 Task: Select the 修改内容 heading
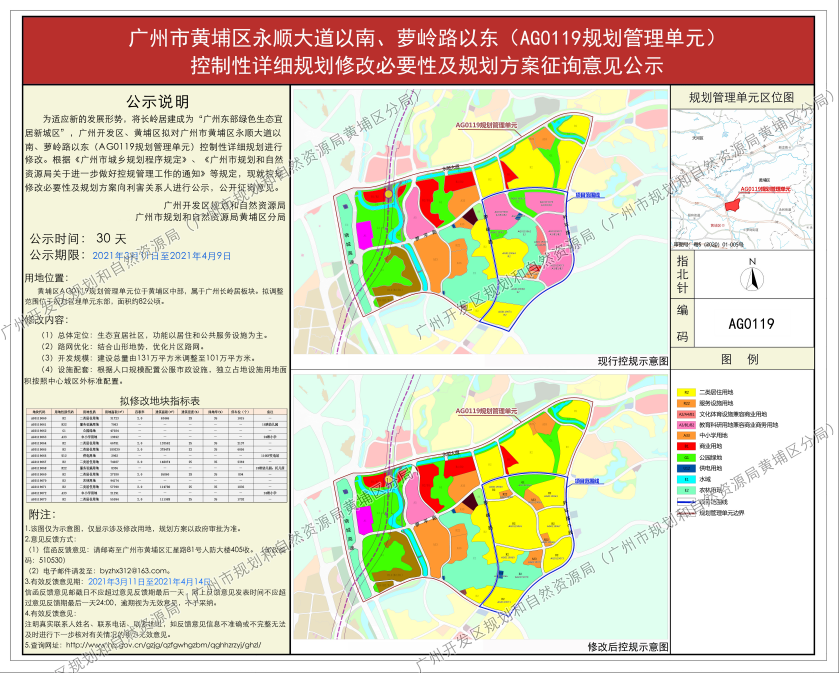coord(47,320)
